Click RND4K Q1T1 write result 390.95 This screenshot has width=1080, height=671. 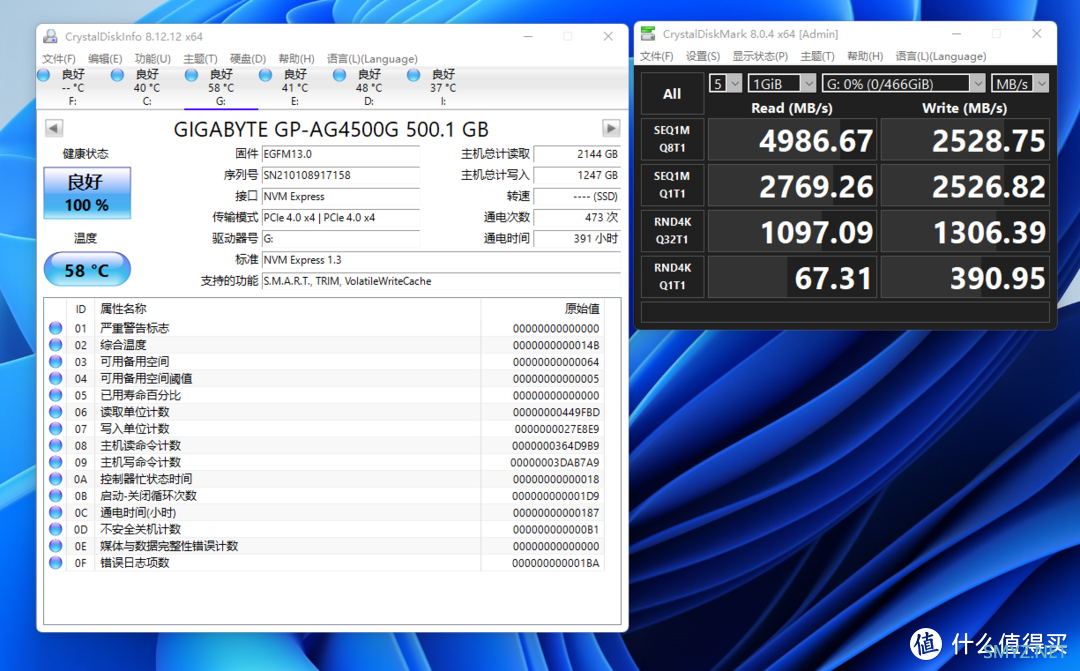coord(965,278)
